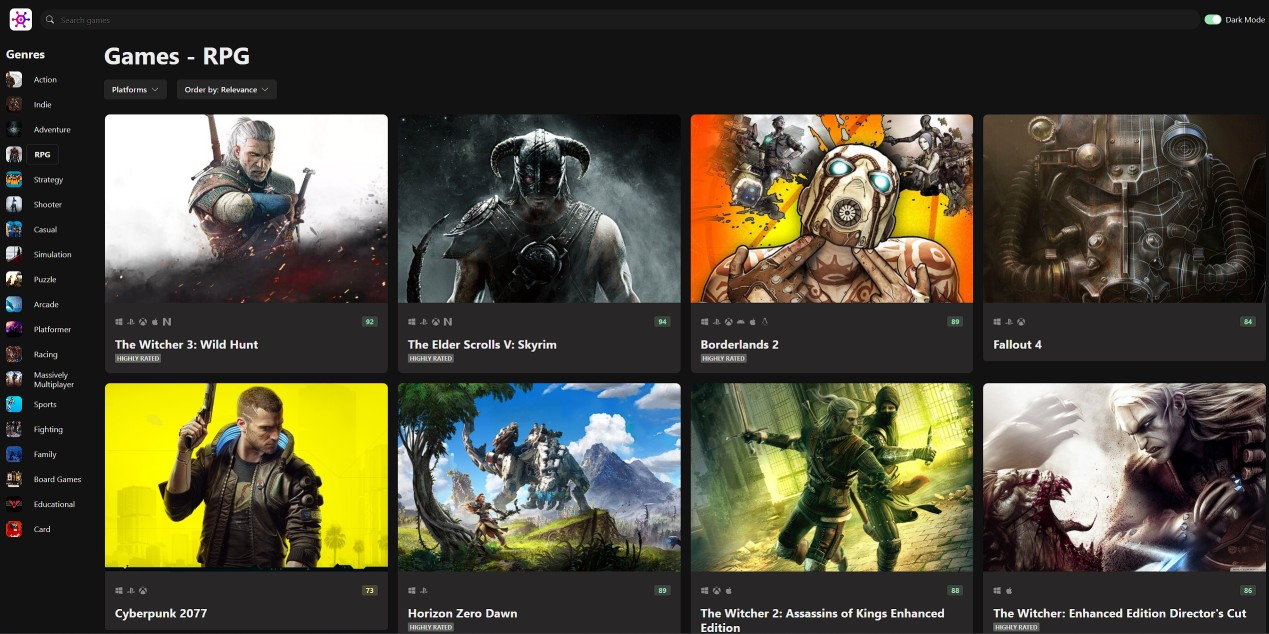Click the Casual genre icon
Screen dimensions: 1269x634
(x=14, y=229)
